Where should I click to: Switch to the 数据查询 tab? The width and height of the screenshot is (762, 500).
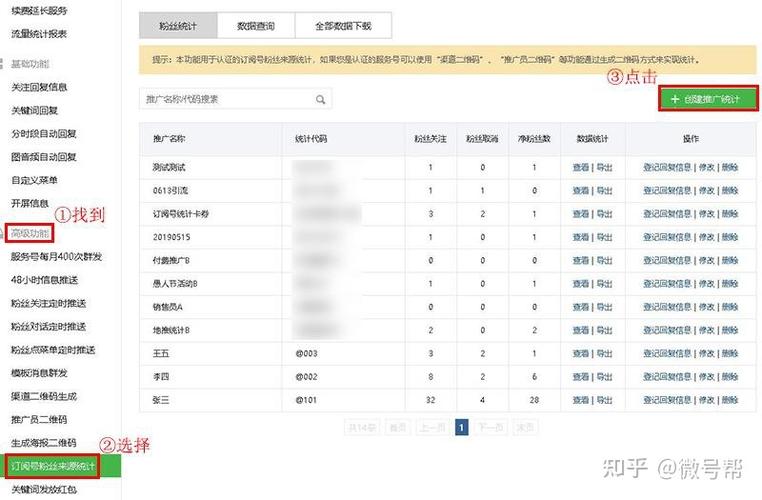(256, 26)
